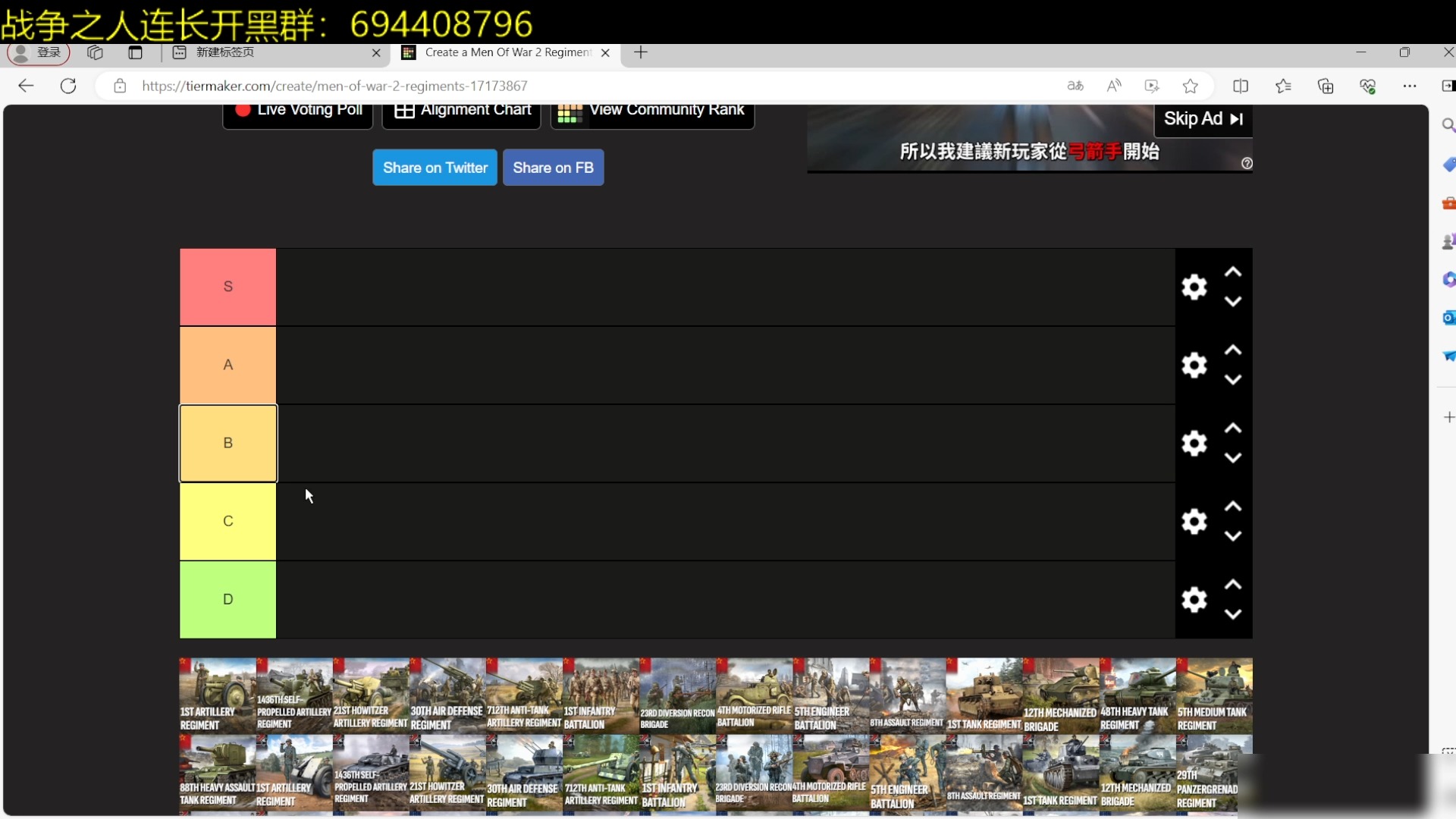Open Outlook icon in browser sidebar
This screenshot has height=819, width=1456.
(x=1448, y=317)
